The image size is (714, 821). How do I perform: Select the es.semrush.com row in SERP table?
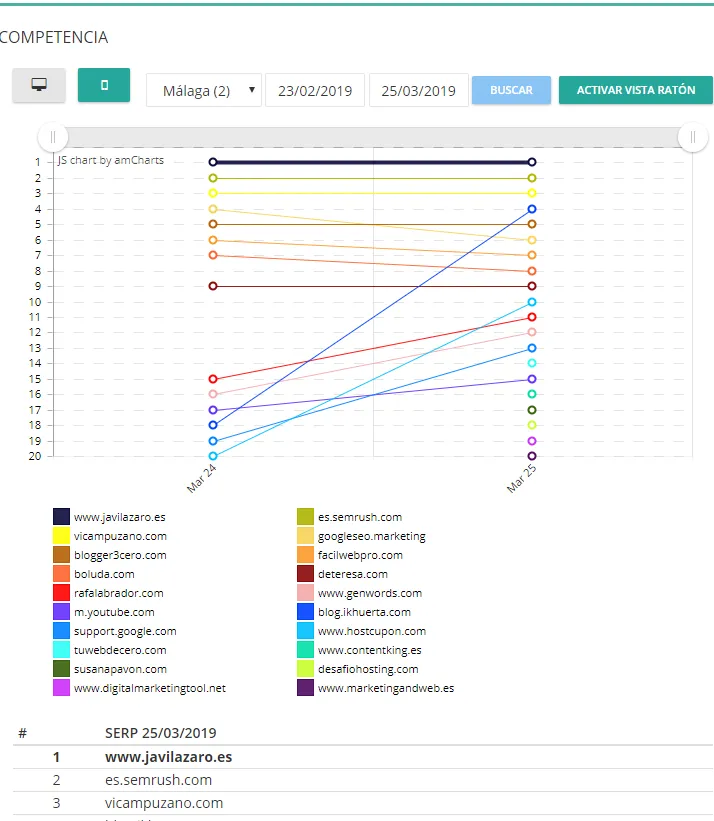[158, 780]
